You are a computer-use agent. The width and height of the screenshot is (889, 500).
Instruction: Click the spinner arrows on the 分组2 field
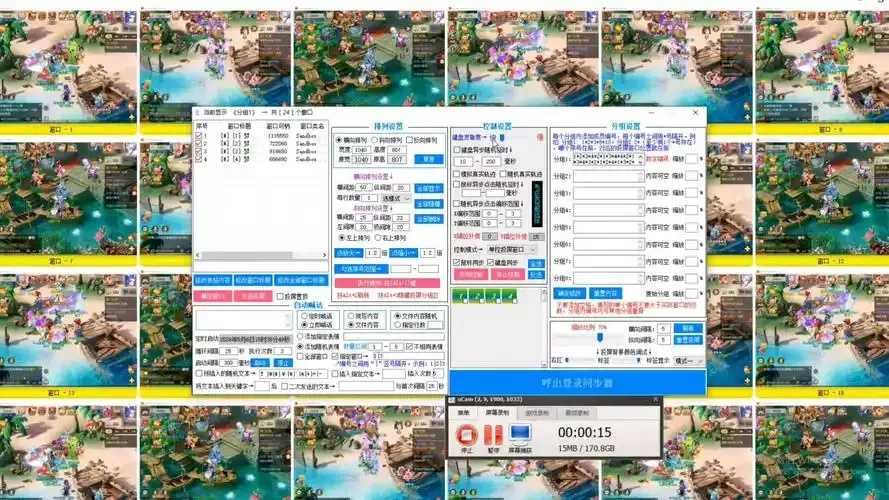pos(641,176)
